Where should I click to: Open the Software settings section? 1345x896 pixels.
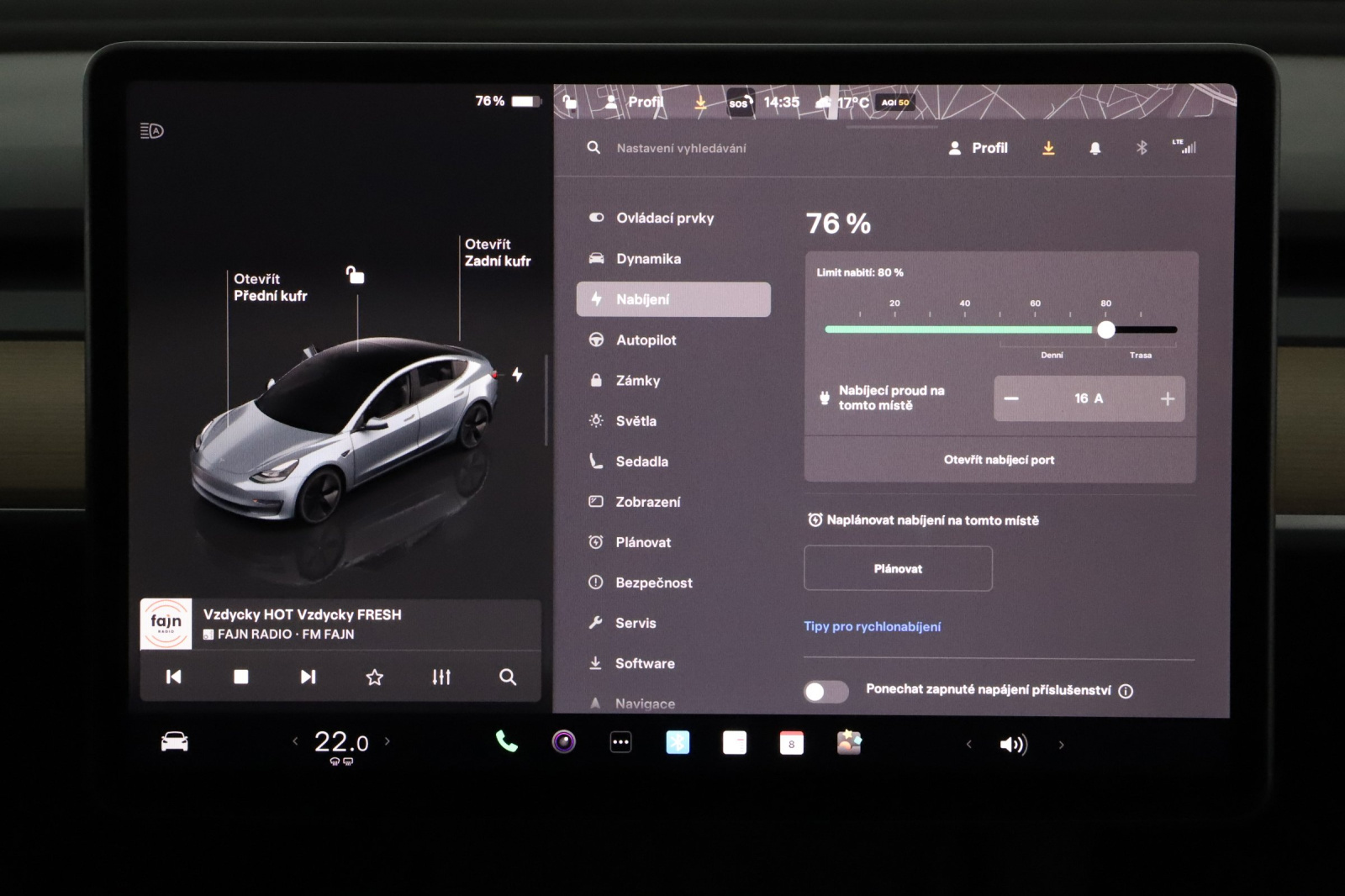tap(644, 663)
